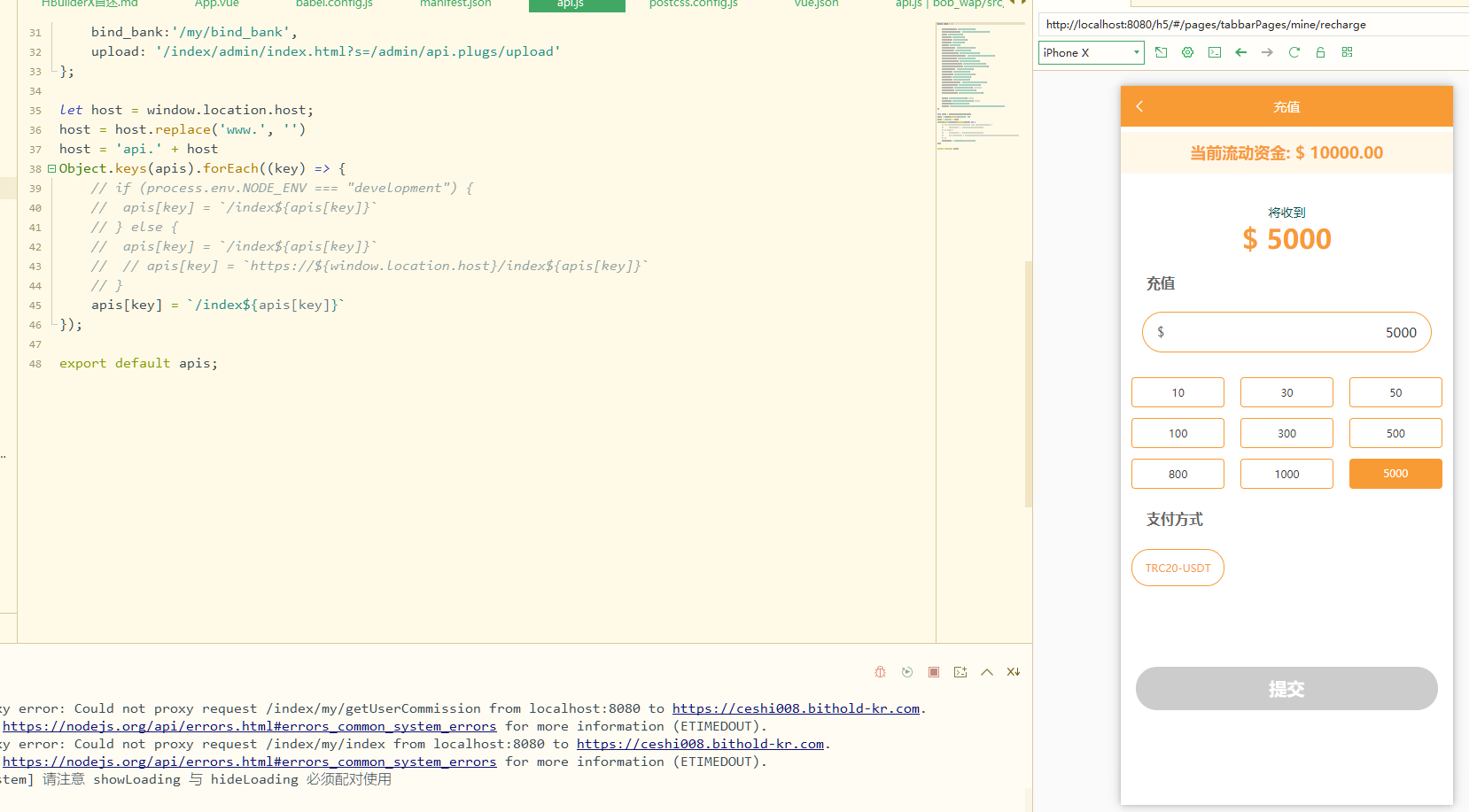
Task: Click the preview settings gear icon
Action: (x=1187, y=52)
